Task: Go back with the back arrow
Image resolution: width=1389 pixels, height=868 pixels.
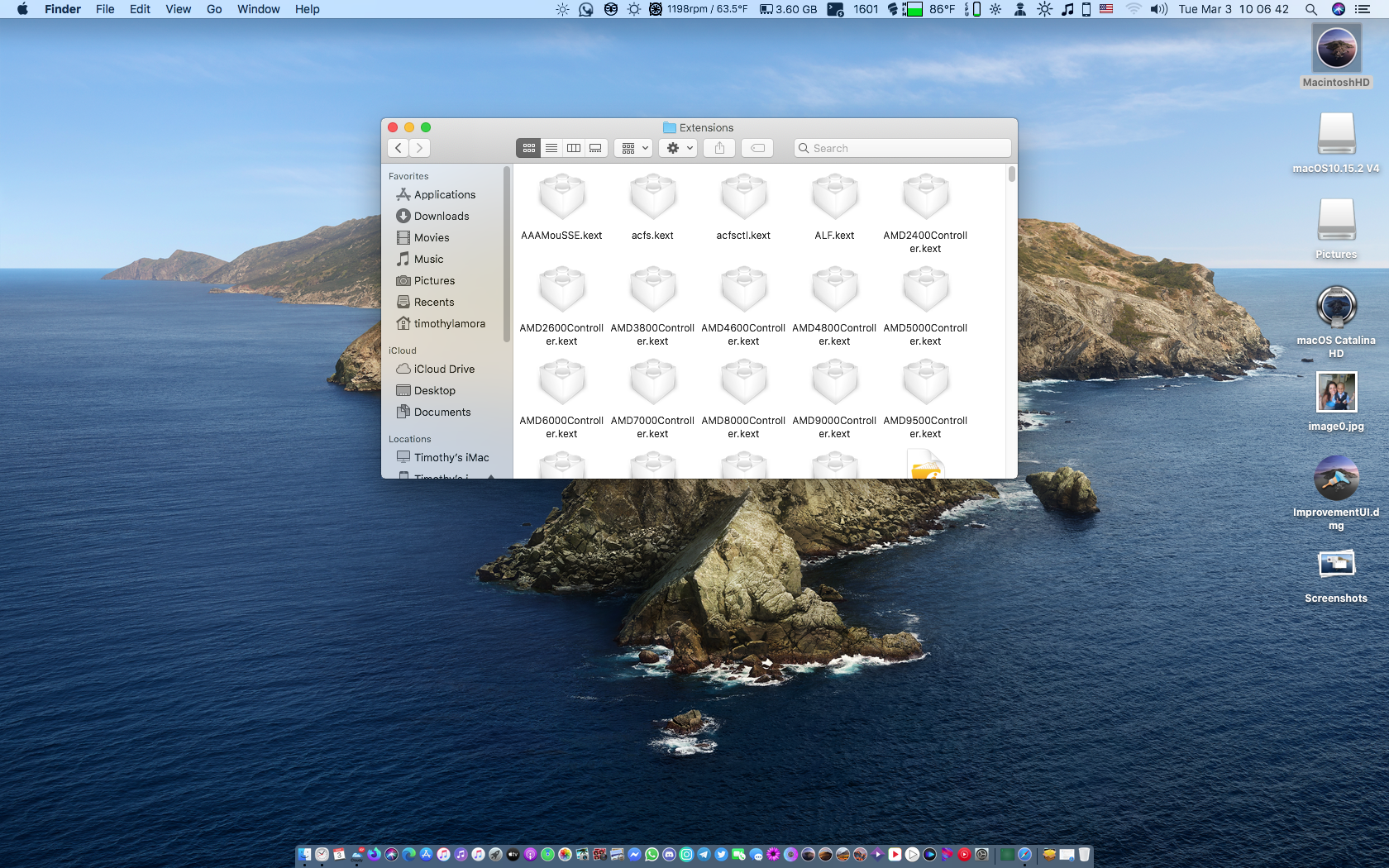Action: [x=399, y=148]
